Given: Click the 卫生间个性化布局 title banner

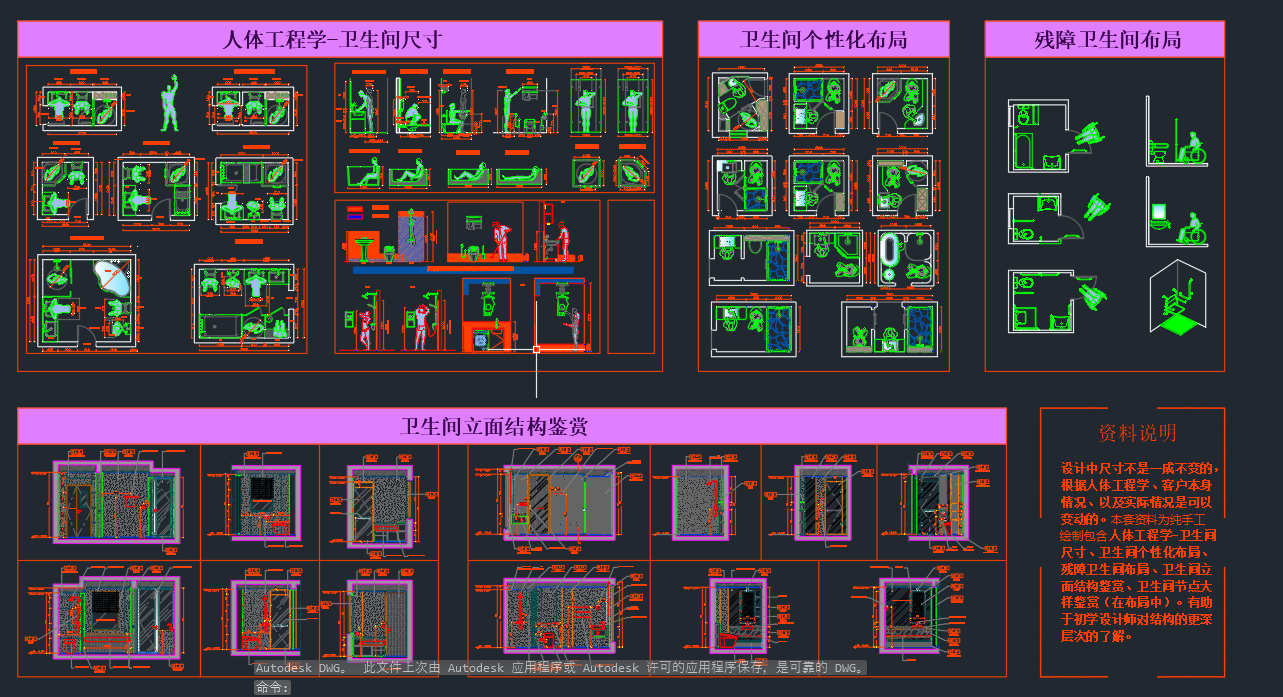Looking at the screenshot, I should pyautogui.click(x=823, y=40).
